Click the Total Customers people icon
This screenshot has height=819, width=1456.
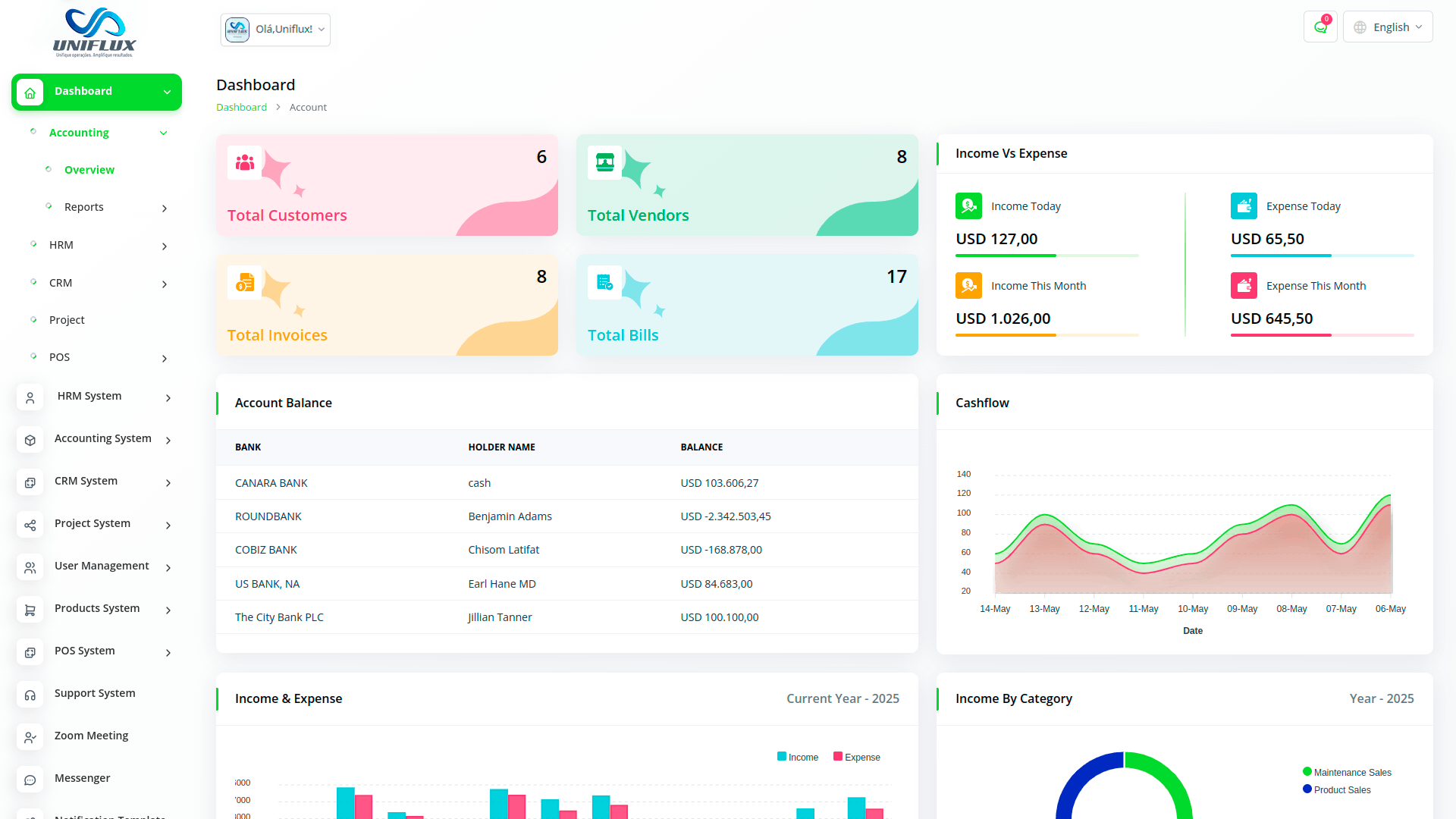click(x=245, y=162)
